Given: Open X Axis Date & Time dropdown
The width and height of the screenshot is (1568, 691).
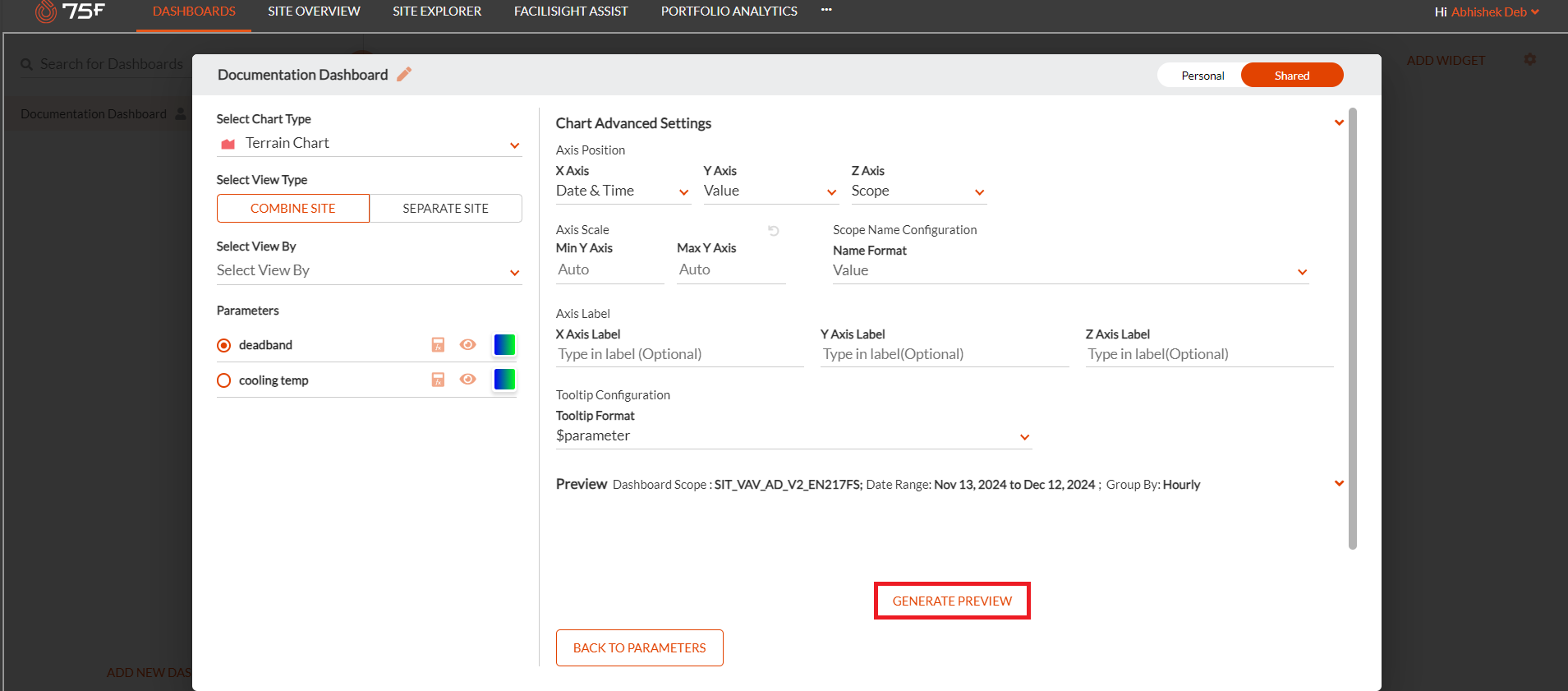Looking at the screenshot, I should 623,191.
